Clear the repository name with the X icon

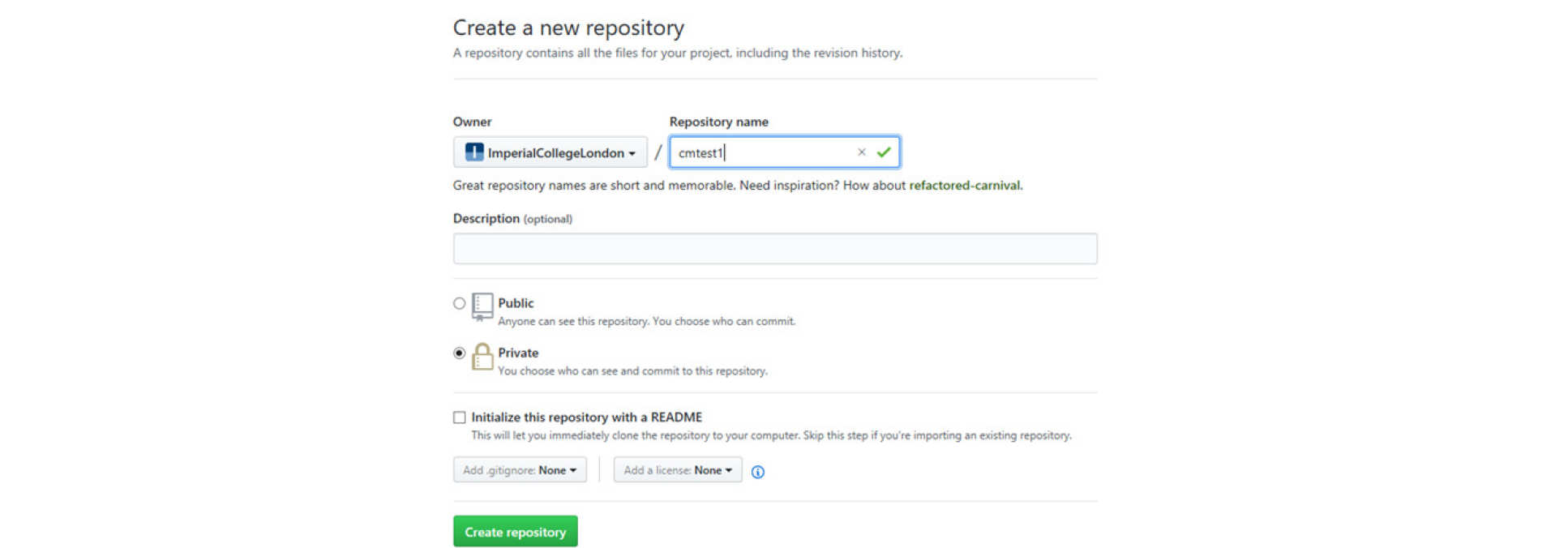[861, 152]
